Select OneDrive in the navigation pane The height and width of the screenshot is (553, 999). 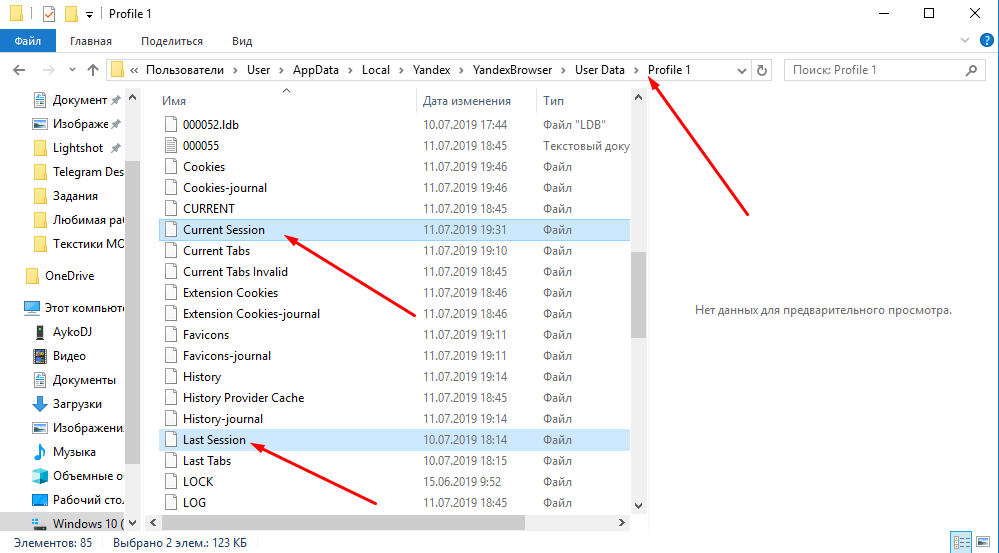pos(69,276)
